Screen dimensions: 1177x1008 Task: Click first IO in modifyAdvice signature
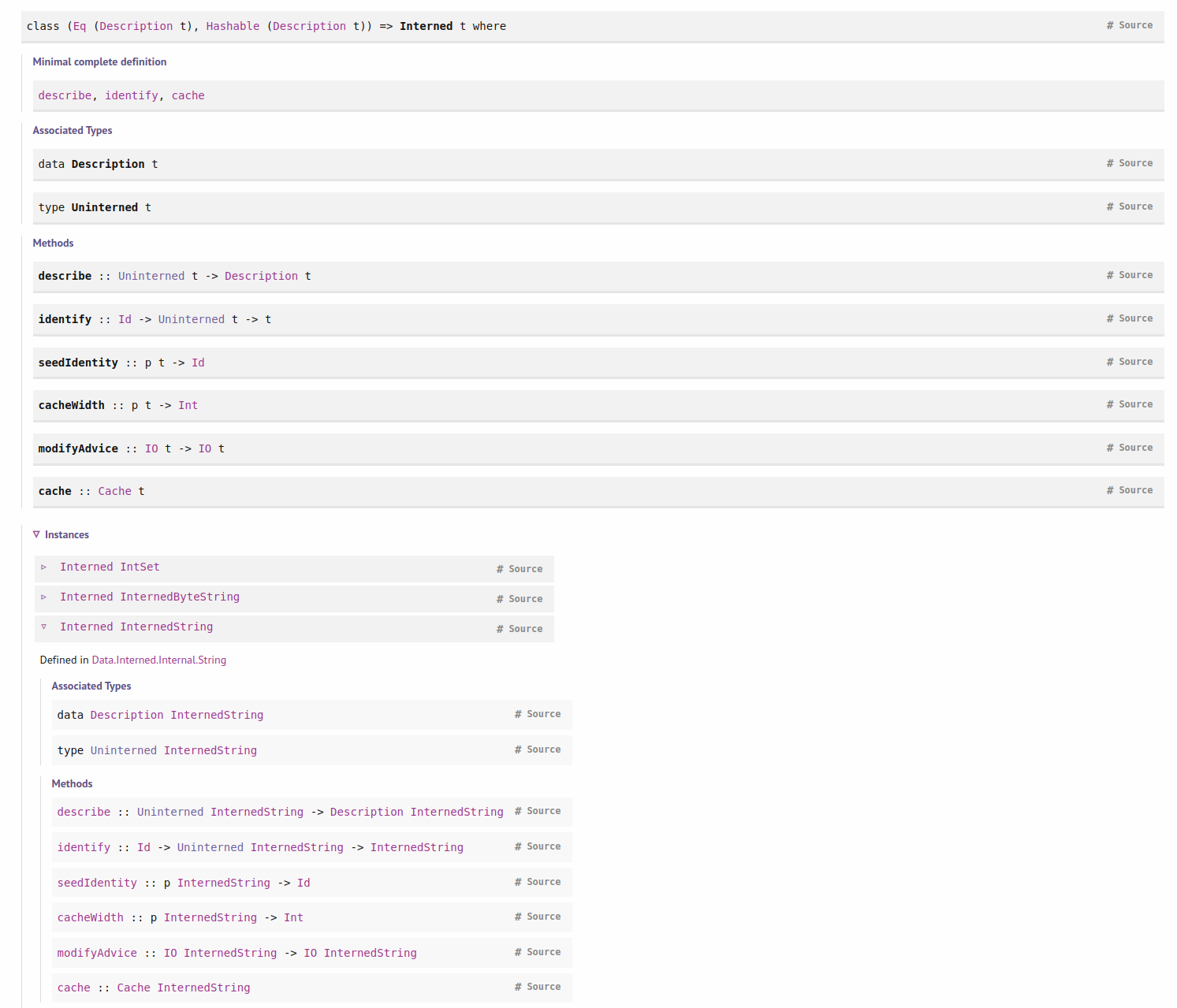pyautogui.click(x=151, y=448)
